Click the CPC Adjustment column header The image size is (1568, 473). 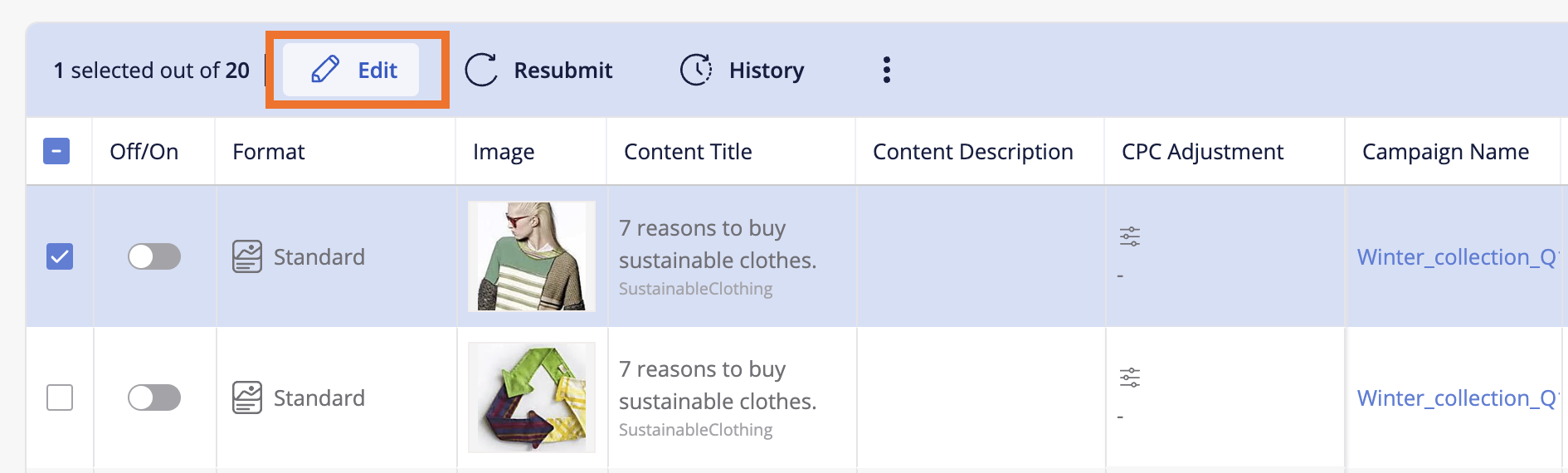tap(1202, 152)
